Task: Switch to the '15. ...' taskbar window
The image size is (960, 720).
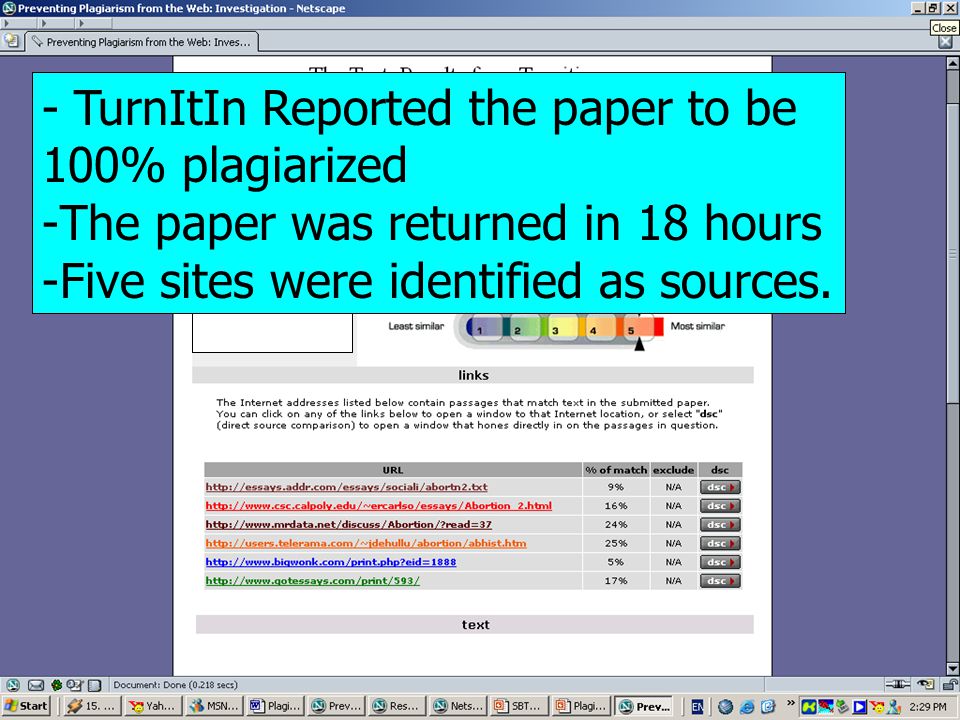Action: tap(91, 706)
